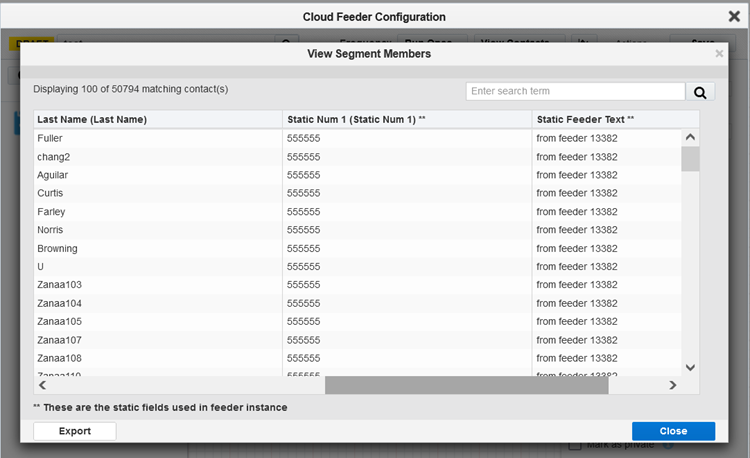Click the Export button

point(75,431)
